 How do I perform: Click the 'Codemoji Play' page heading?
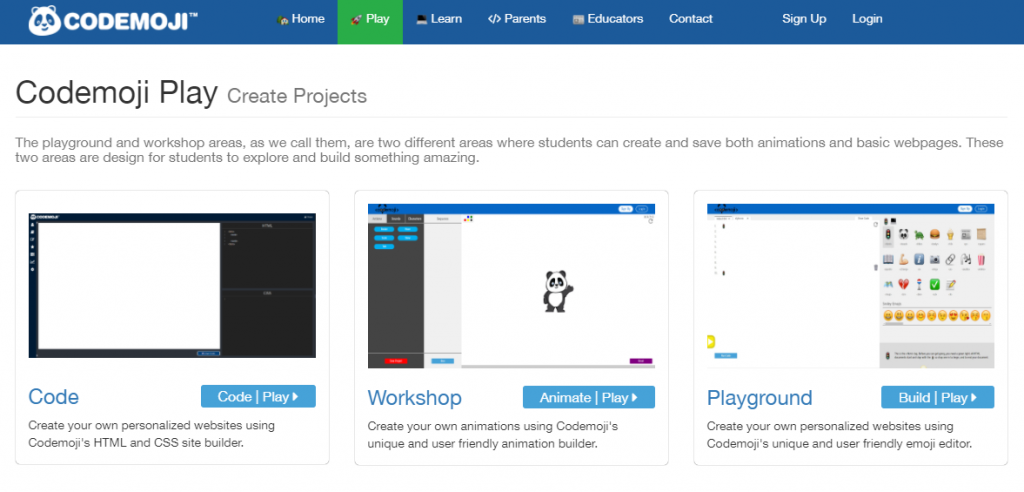pos(116,93)
